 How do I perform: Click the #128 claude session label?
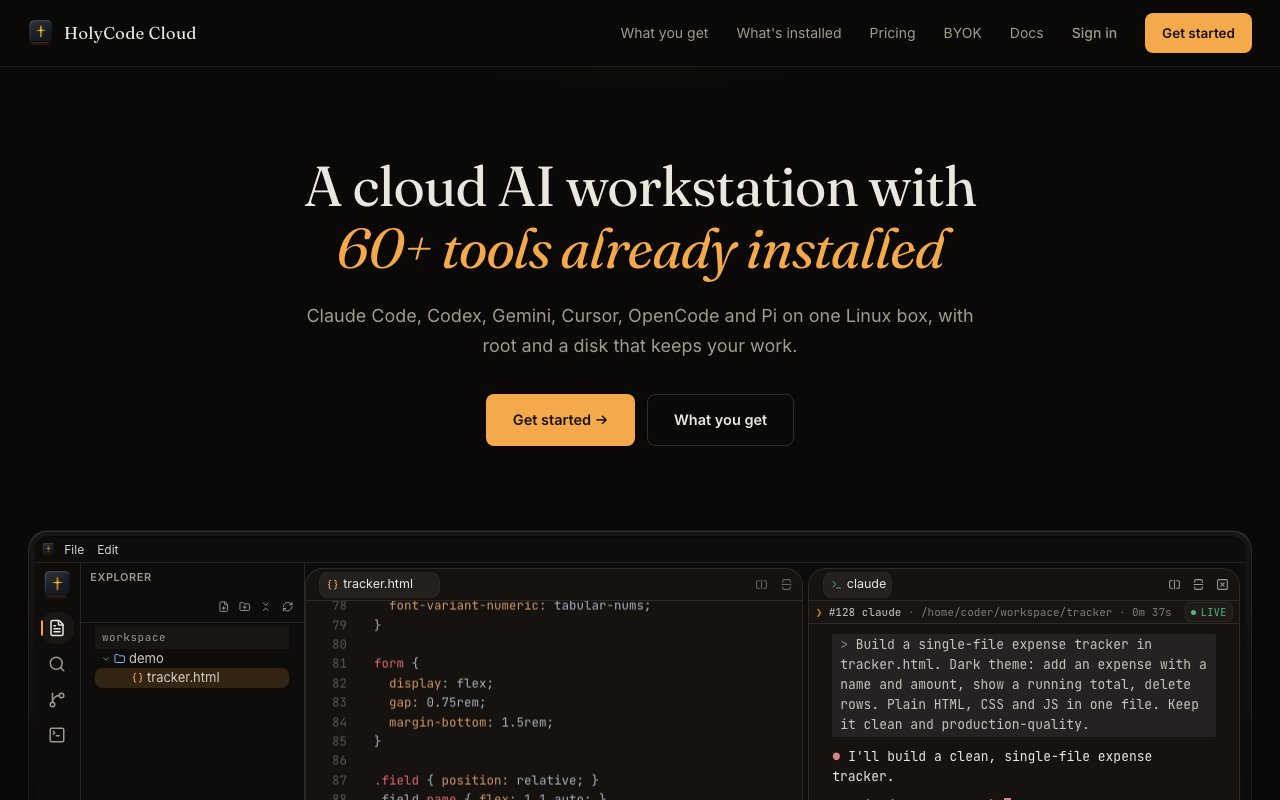point(865,612)
